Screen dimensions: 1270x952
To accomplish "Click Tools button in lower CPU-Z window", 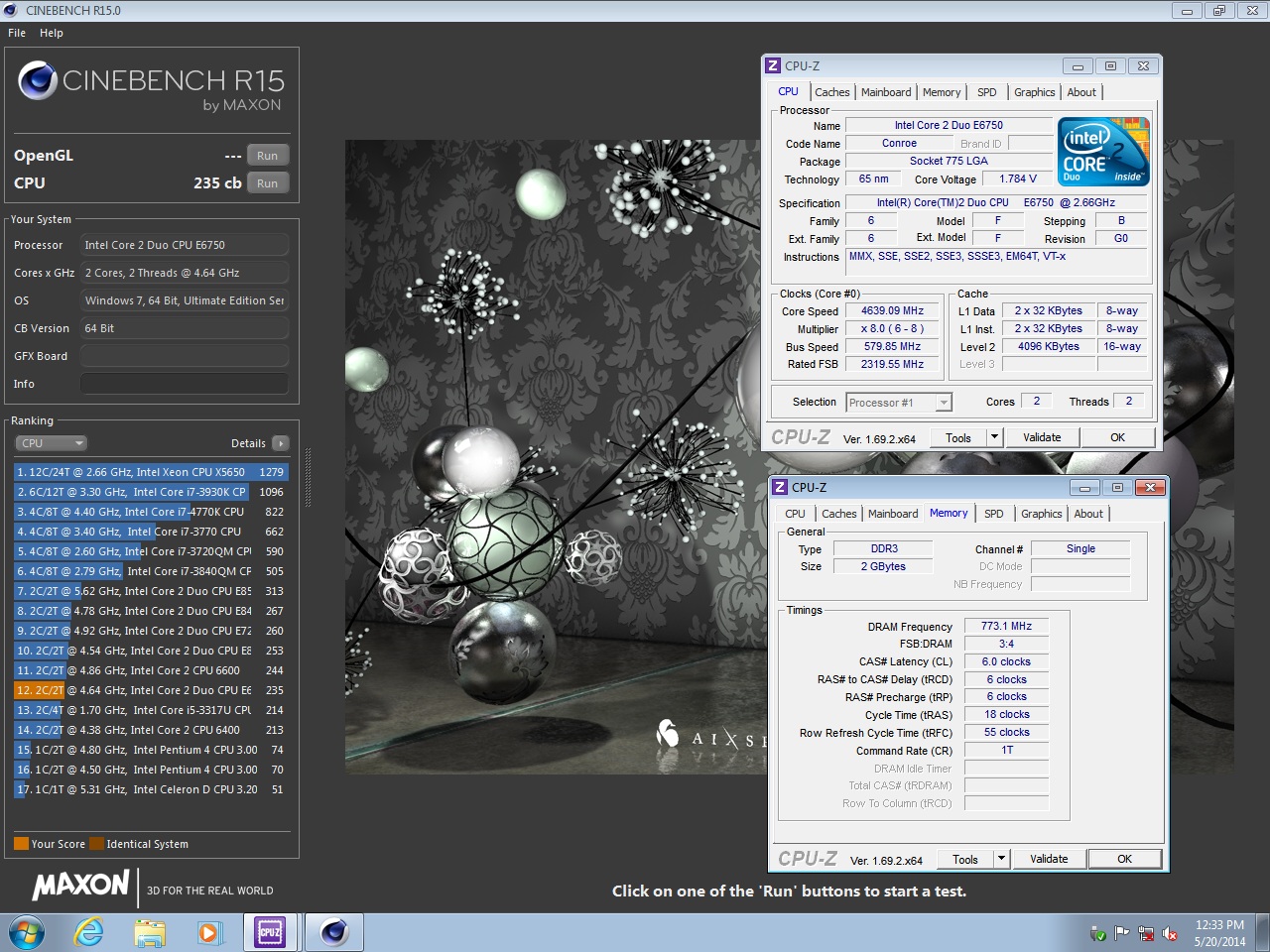I will [965, 859].
